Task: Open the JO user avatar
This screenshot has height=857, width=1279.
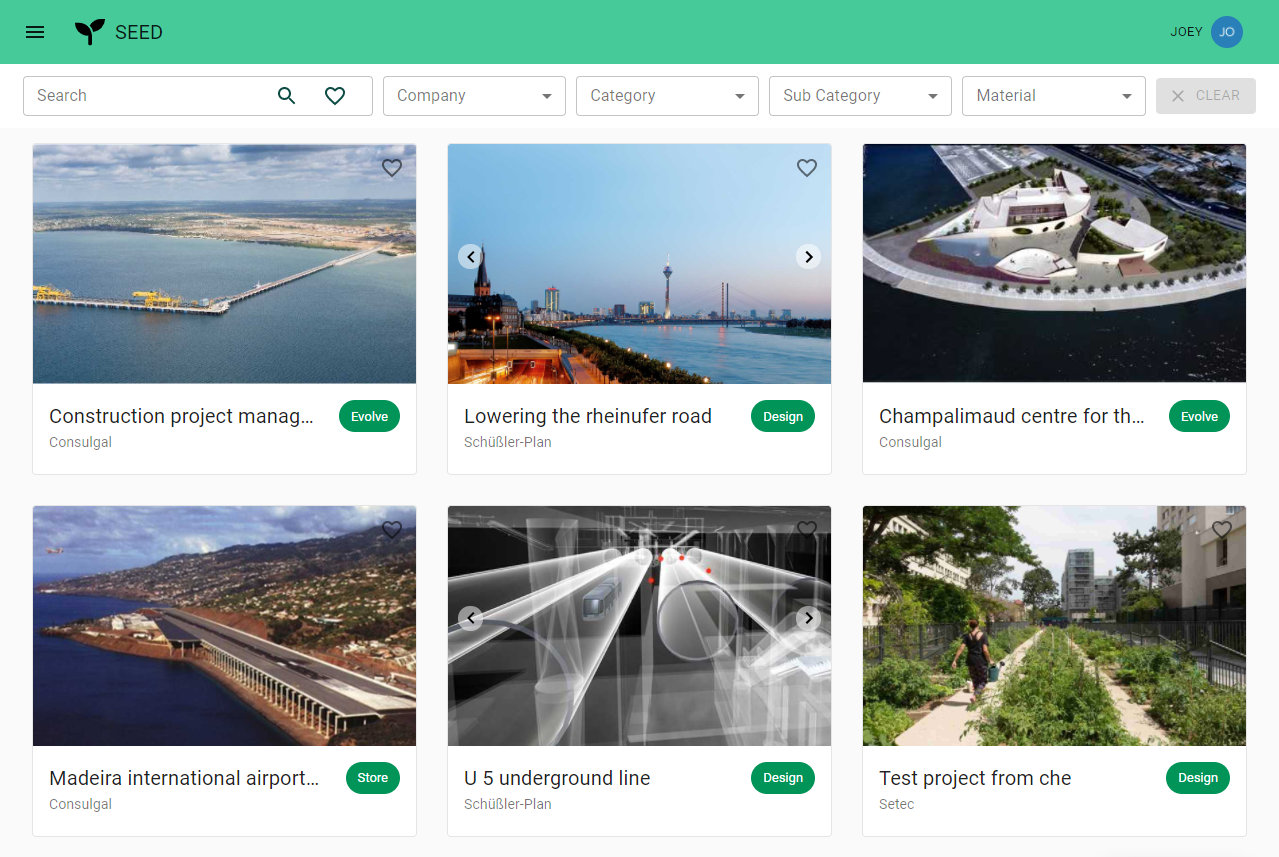Action: 1227,32
